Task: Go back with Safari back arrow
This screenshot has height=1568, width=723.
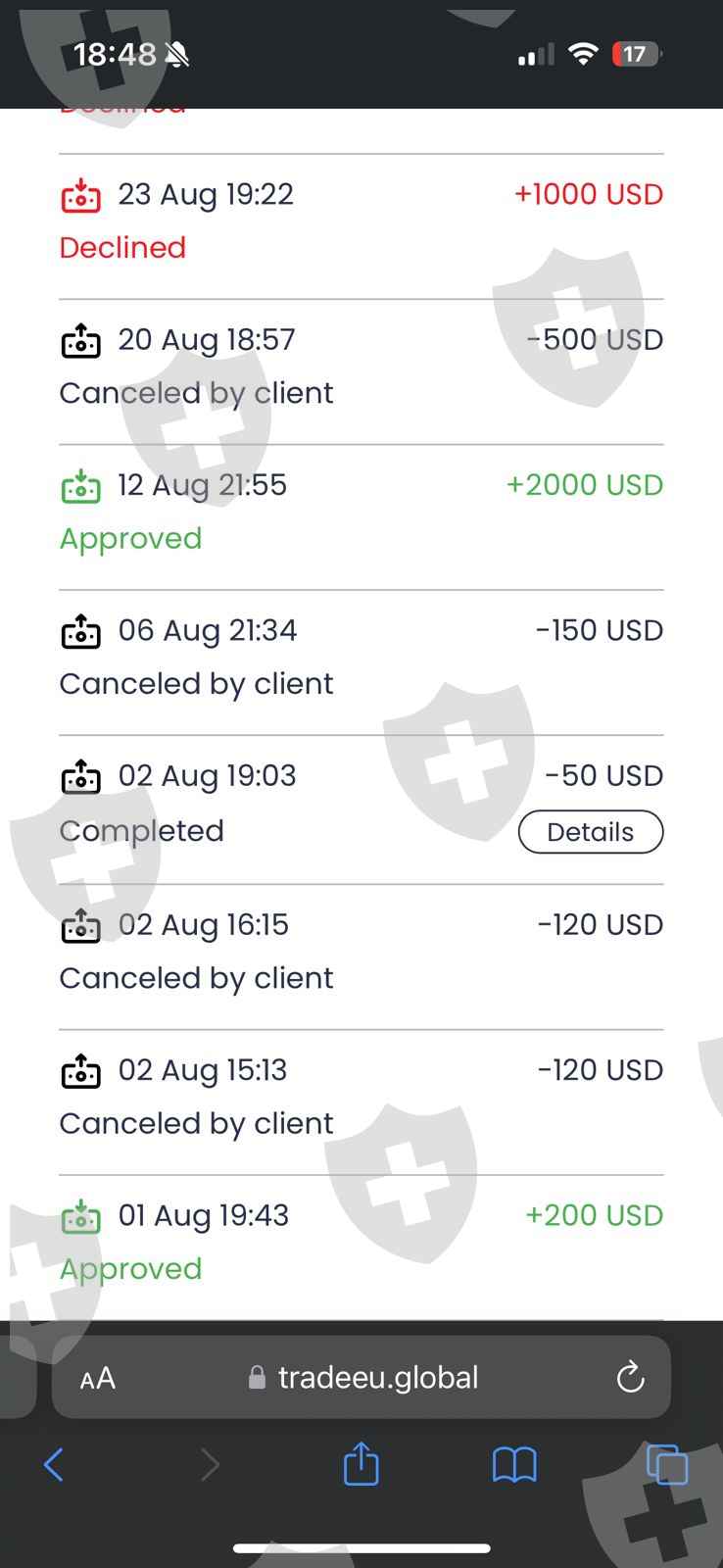Action: tap(54, 1465)
